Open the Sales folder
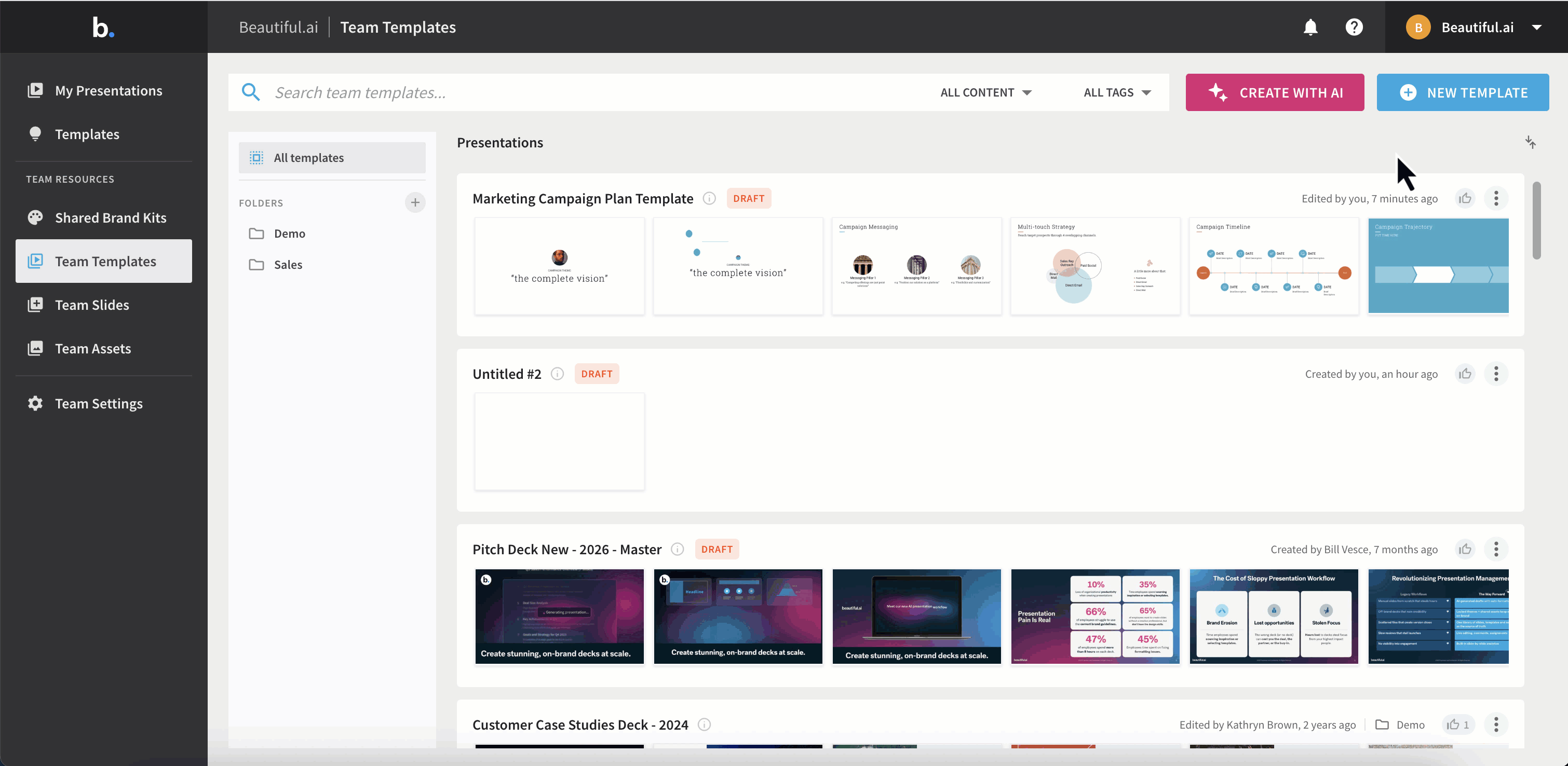The height and width of the screenshot is (766, 1568). pyautogui.click(x=332, y=265)
